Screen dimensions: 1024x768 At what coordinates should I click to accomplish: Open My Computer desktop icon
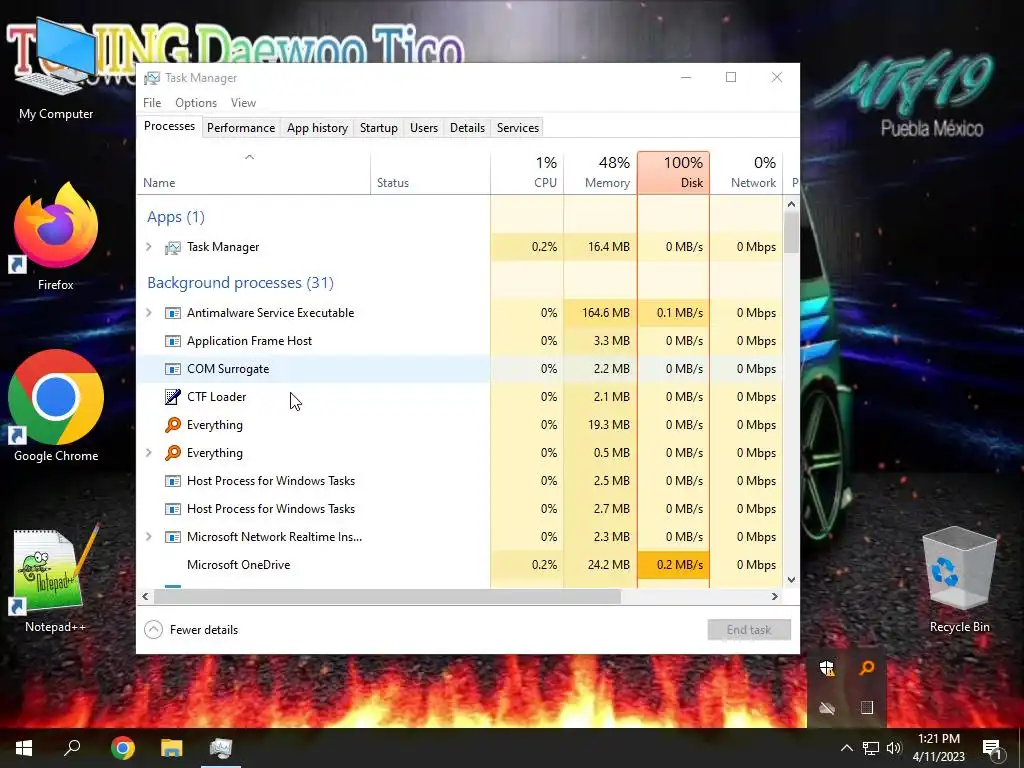(56, 69)
